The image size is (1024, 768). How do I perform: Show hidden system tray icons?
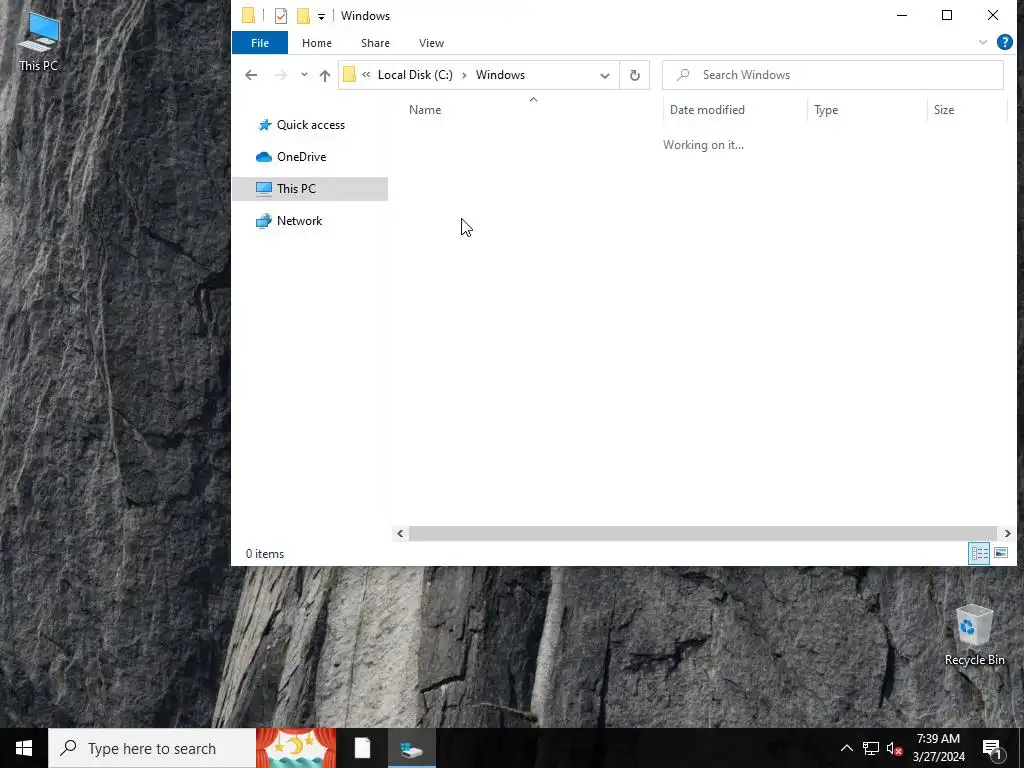(846, 748)
